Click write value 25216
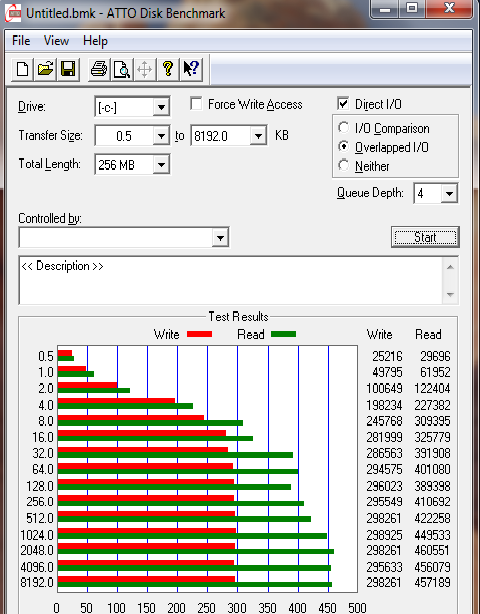480x614 pixels. point(387,356)
